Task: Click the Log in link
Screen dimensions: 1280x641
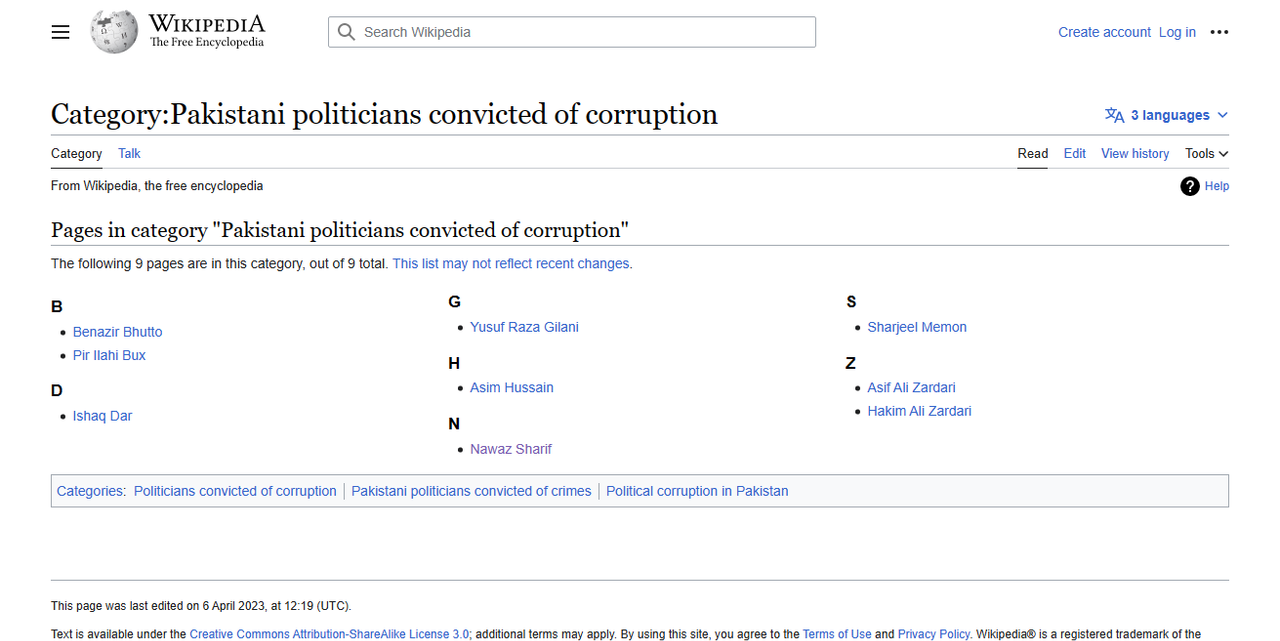Action: (1177, 32)
